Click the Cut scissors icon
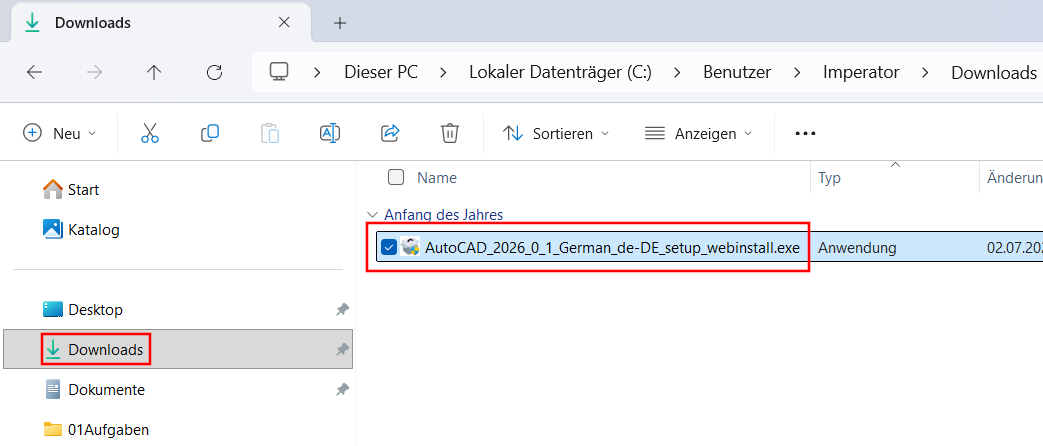Viewport: 1043px width, 446px height. coord(150,133)
